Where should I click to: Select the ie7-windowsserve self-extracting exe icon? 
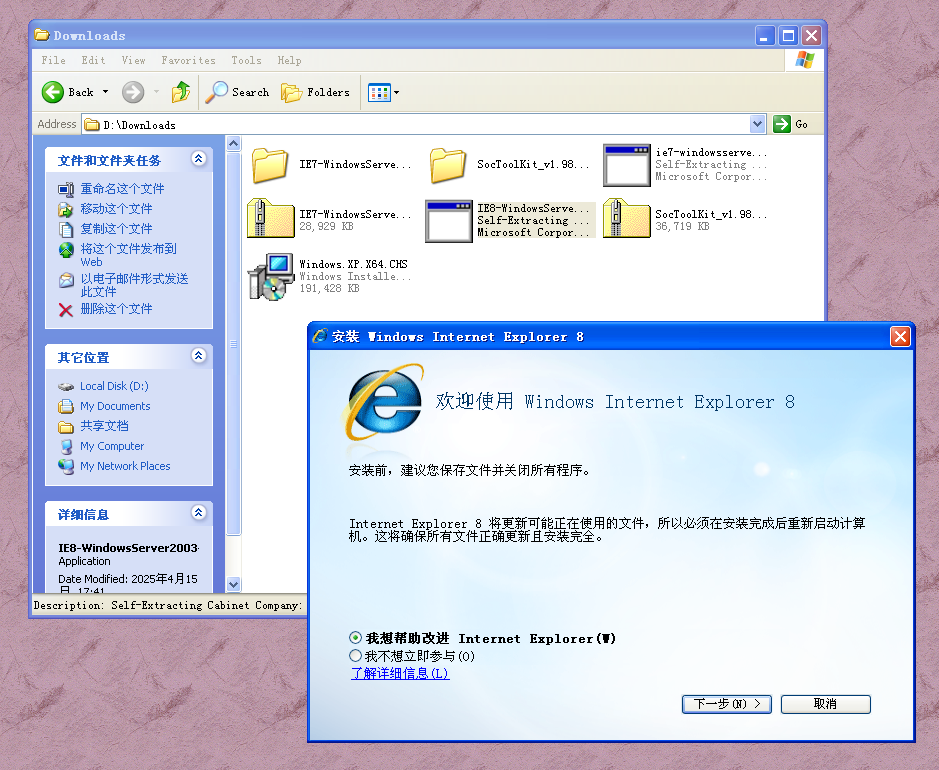(626, 165)
